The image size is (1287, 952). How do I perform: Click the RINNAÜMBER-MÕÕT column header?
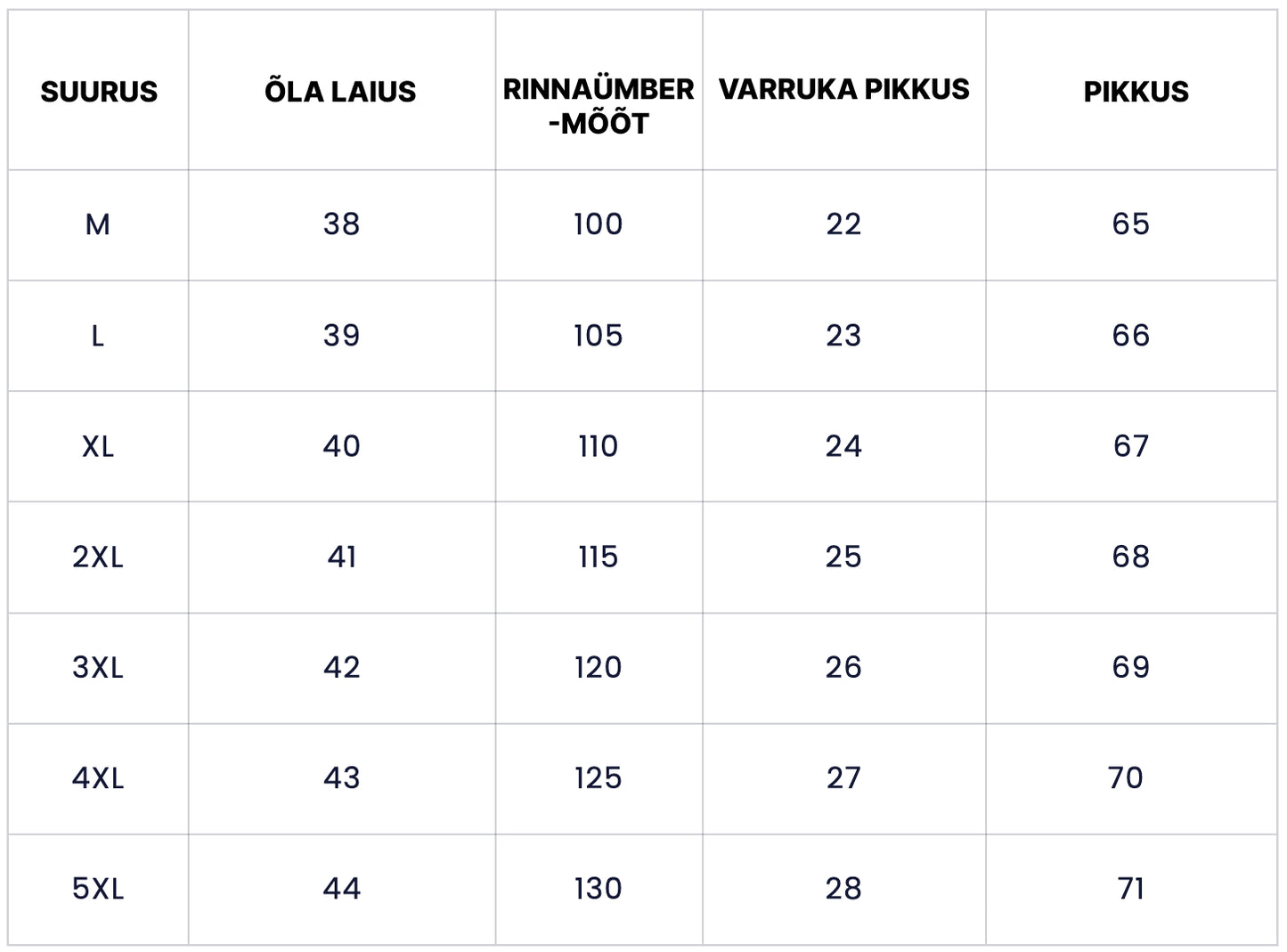coord(599,106)
